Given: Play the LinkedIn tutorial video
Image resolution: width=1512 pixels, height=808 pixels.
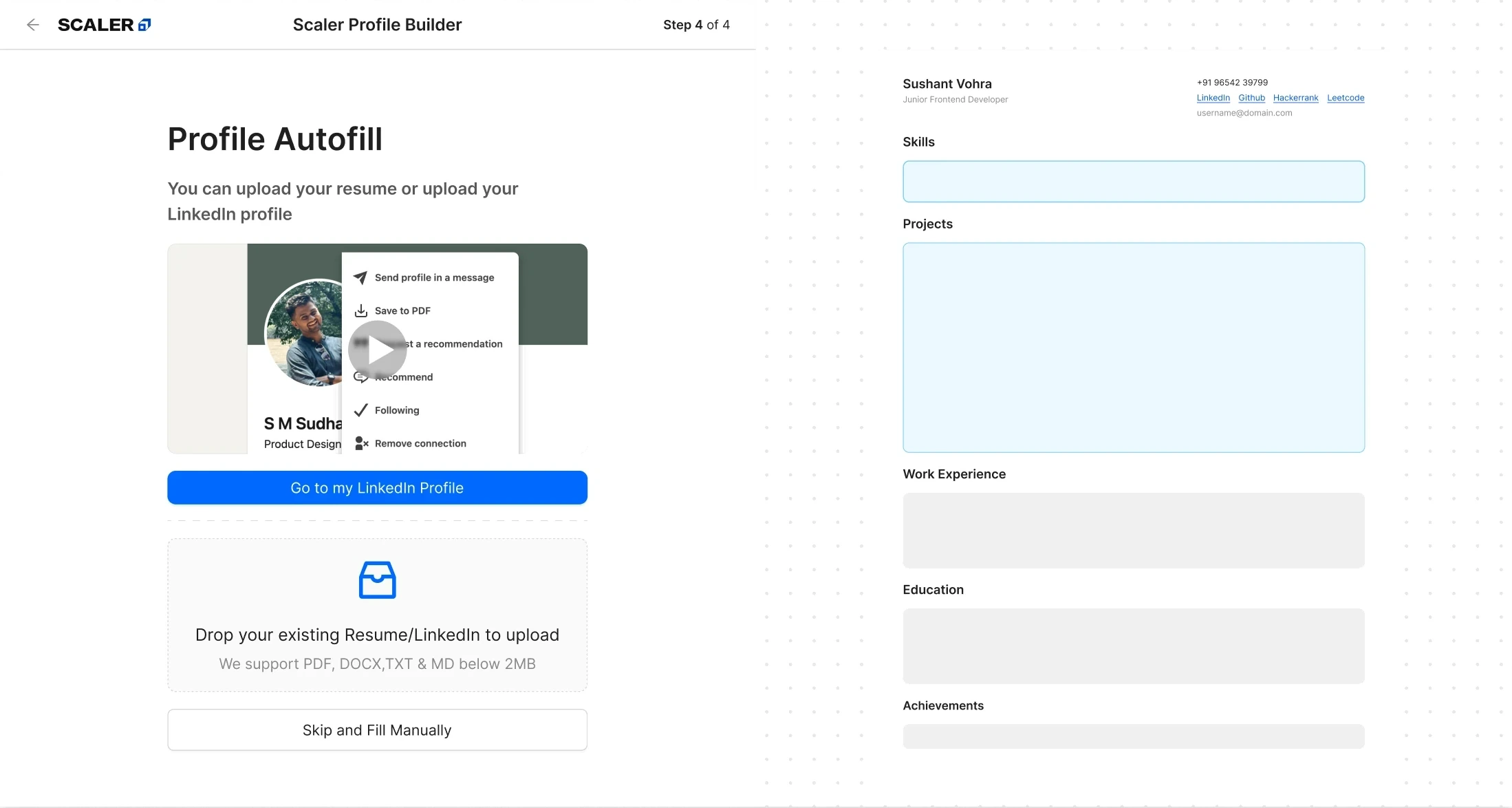Looking at the screenshot, I should (x=377, y=350).
